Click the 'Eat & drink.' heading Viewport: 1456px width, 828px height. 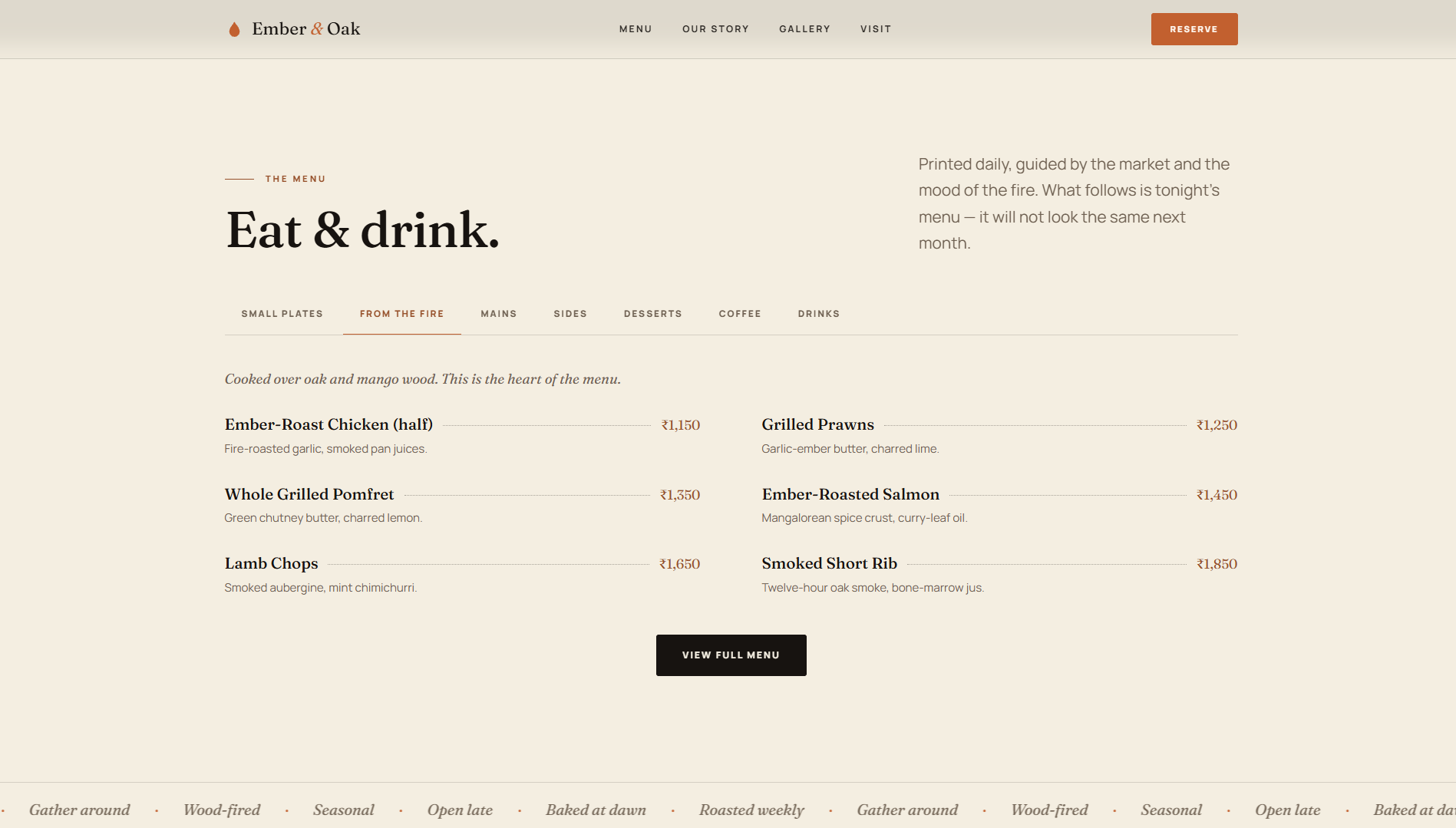pyautogui.click(x=363, y=229)
